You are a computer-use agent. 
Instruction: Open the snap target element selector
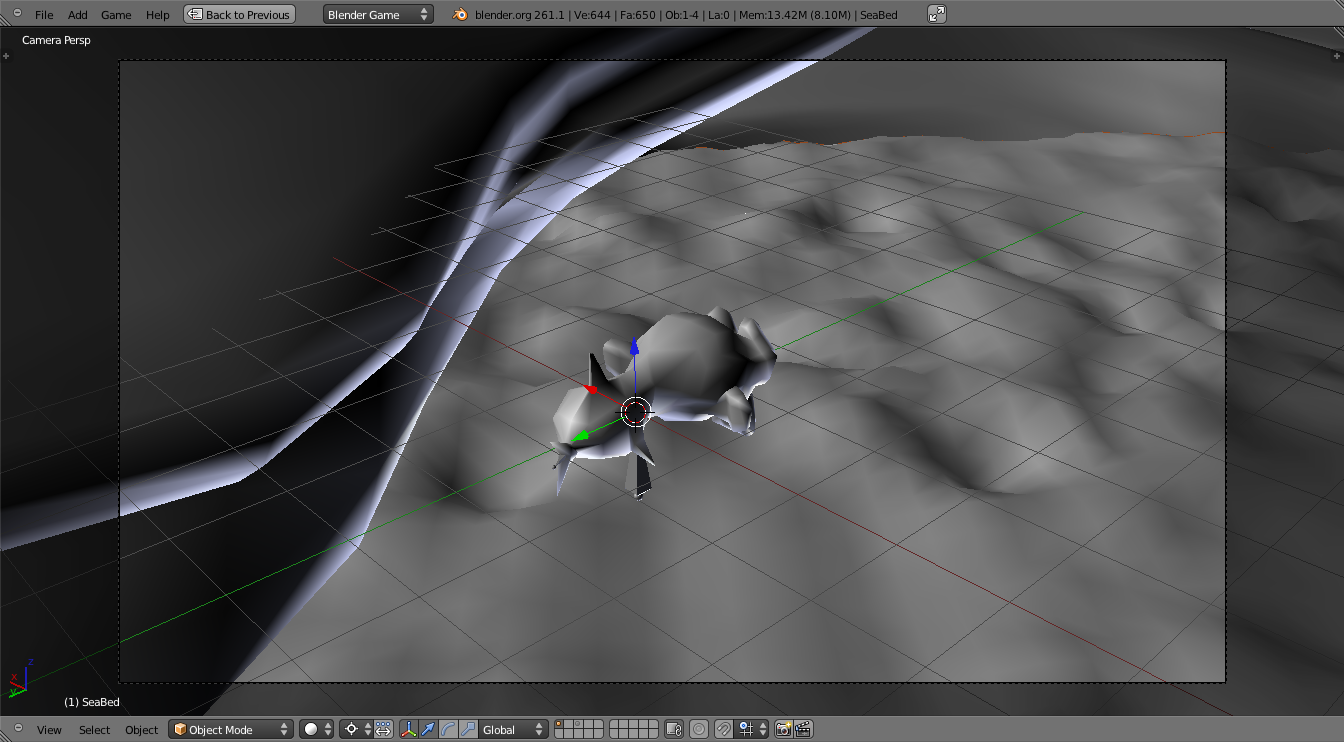(x=747, y=729)
